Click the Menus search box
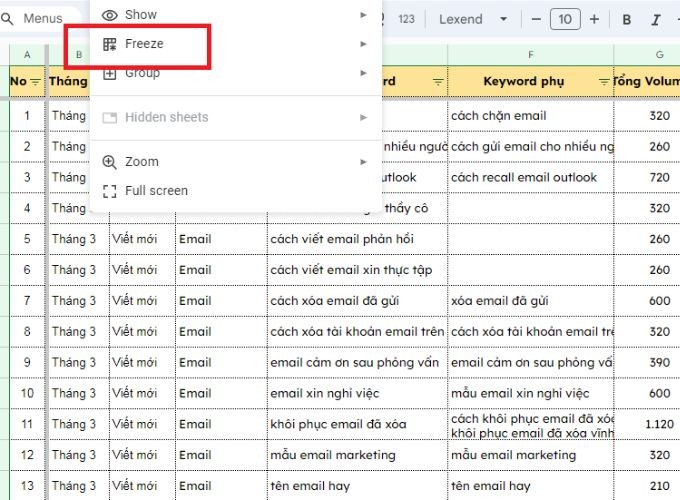Image resolution: width=680 pixels, height=500 pixels. 42,19
